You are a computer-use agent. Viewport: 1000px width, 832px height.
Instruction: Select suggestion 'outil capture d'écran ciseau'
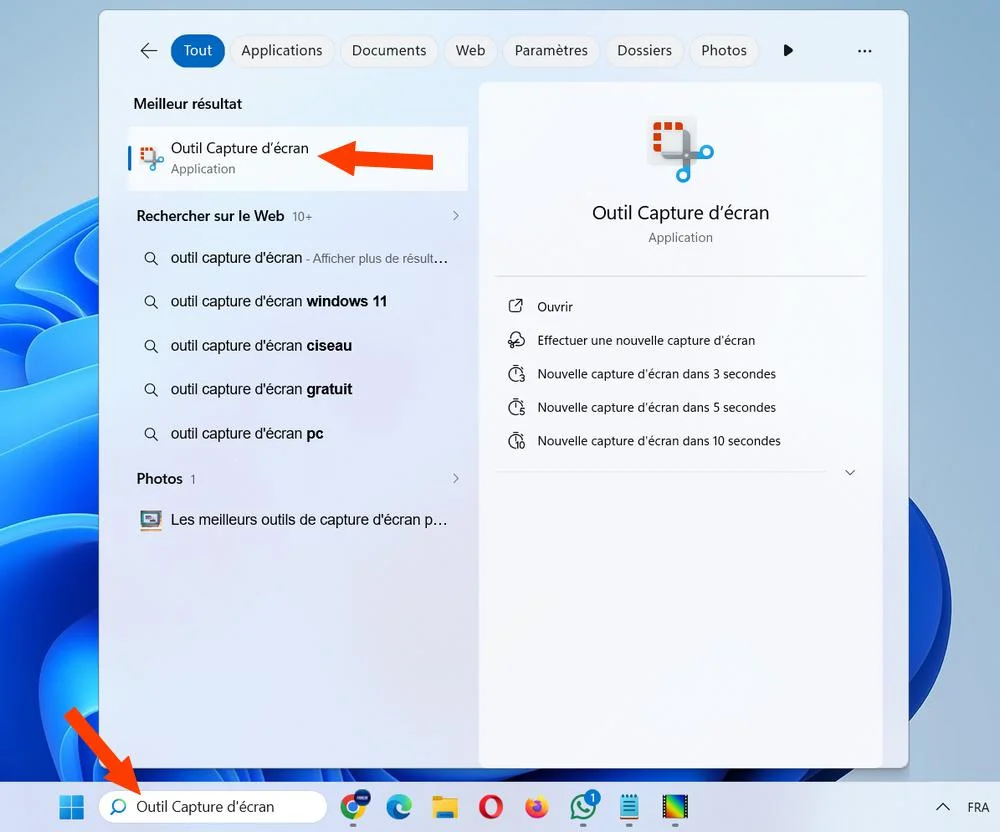coord(298,346)
